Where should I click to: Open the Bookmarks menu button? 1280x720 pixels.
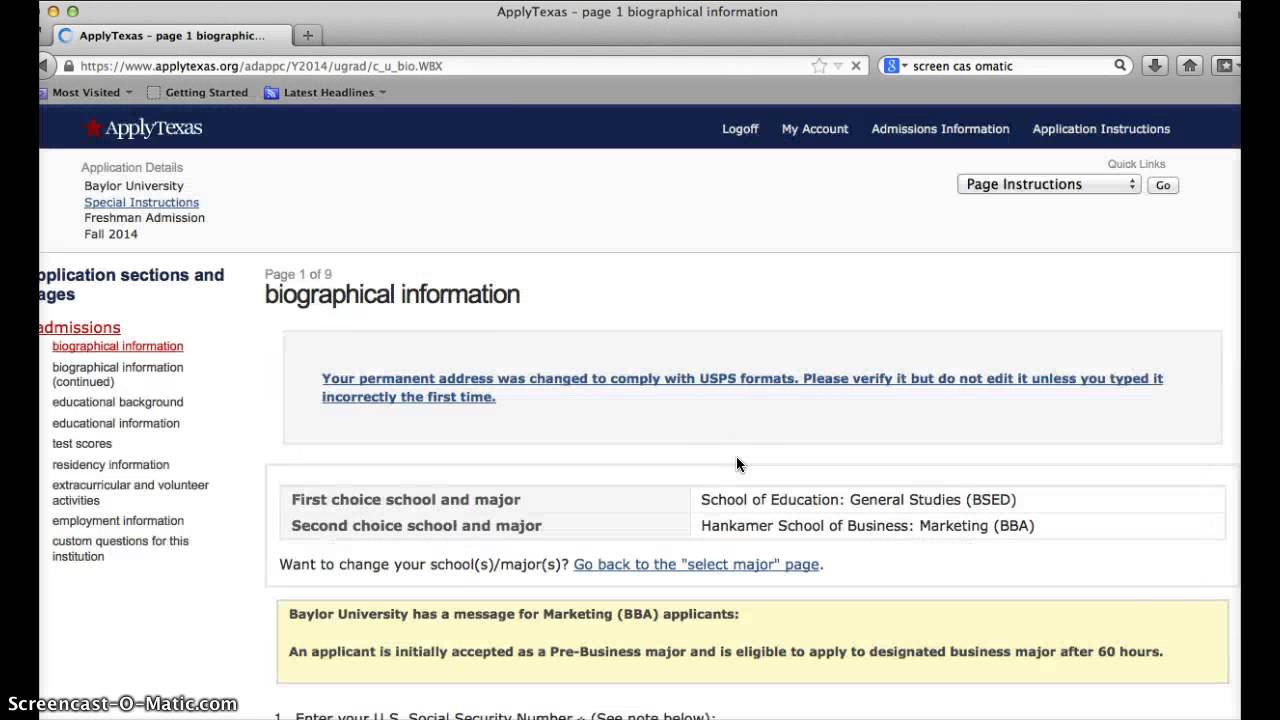click(1225, 65)
